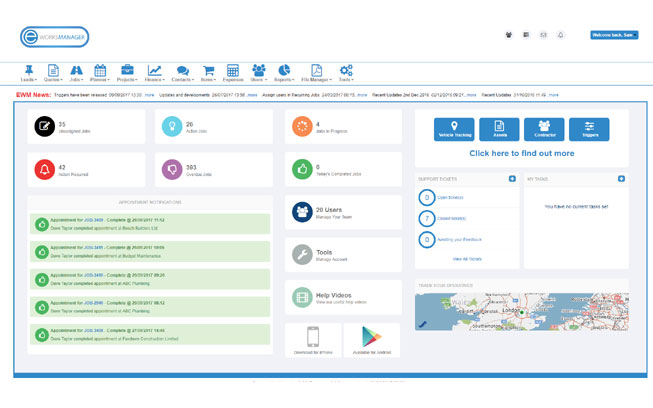Open the Unassigned Jobs tile icon
The image size is (653, 408).
click(46, 126)
